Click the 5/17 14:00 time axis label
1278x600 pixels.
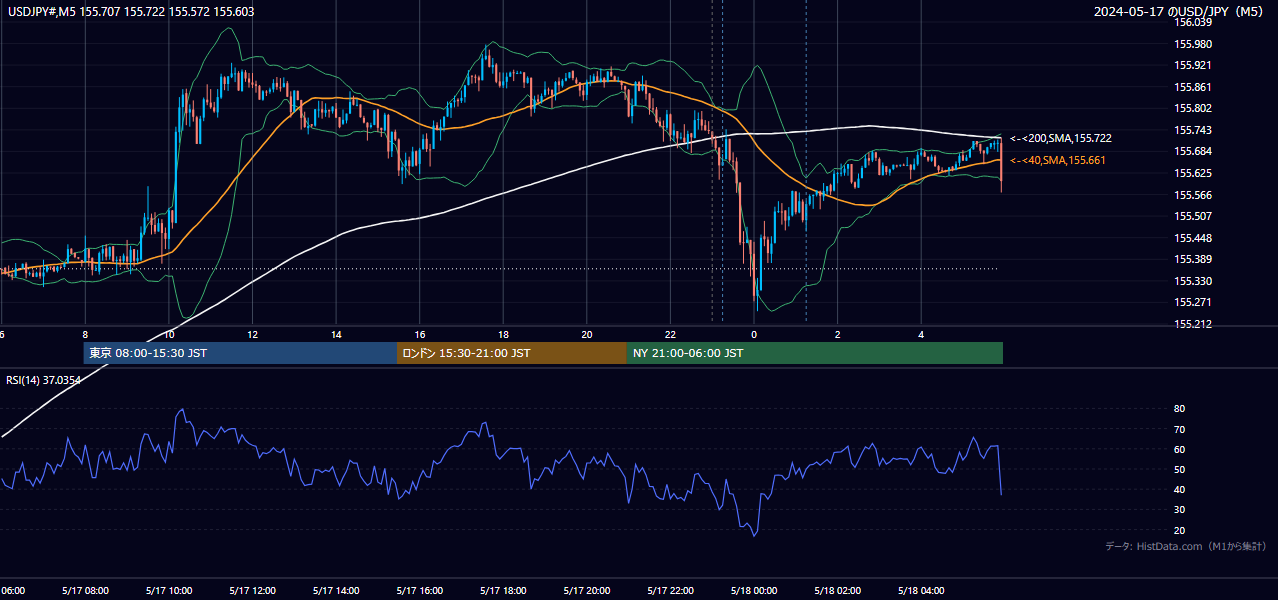[336, 590]
